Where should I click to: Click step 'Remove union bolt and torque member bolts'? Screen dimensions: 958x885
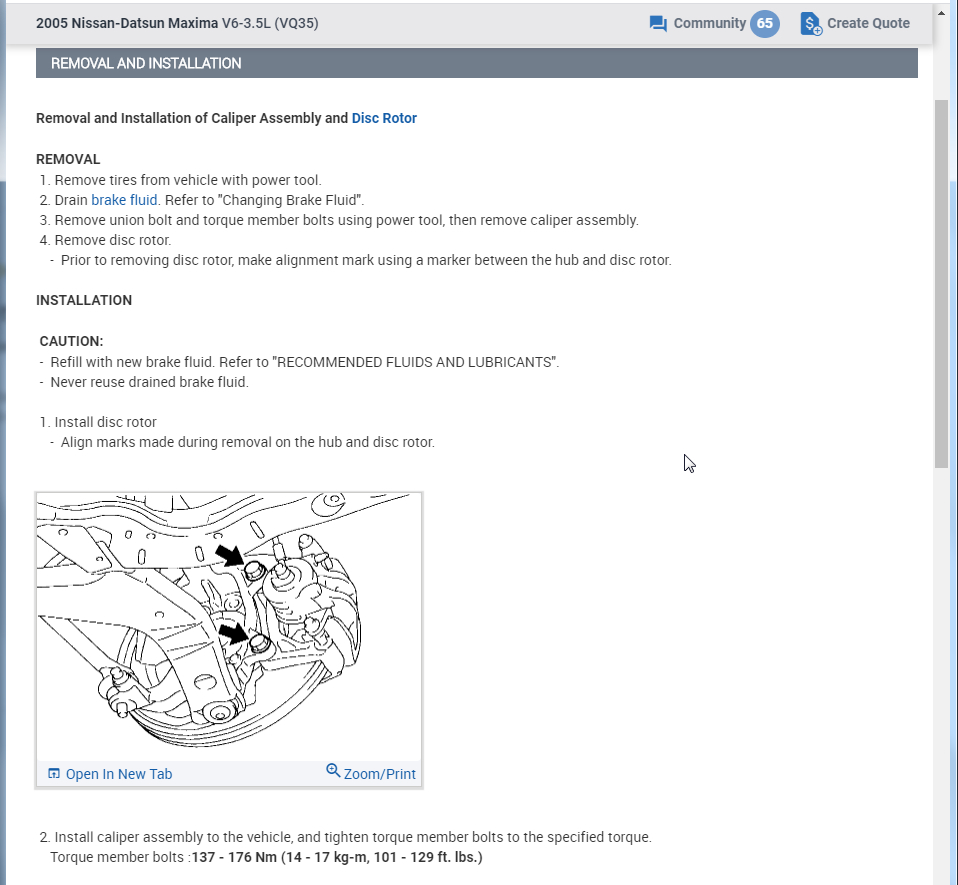pos(339,220)
